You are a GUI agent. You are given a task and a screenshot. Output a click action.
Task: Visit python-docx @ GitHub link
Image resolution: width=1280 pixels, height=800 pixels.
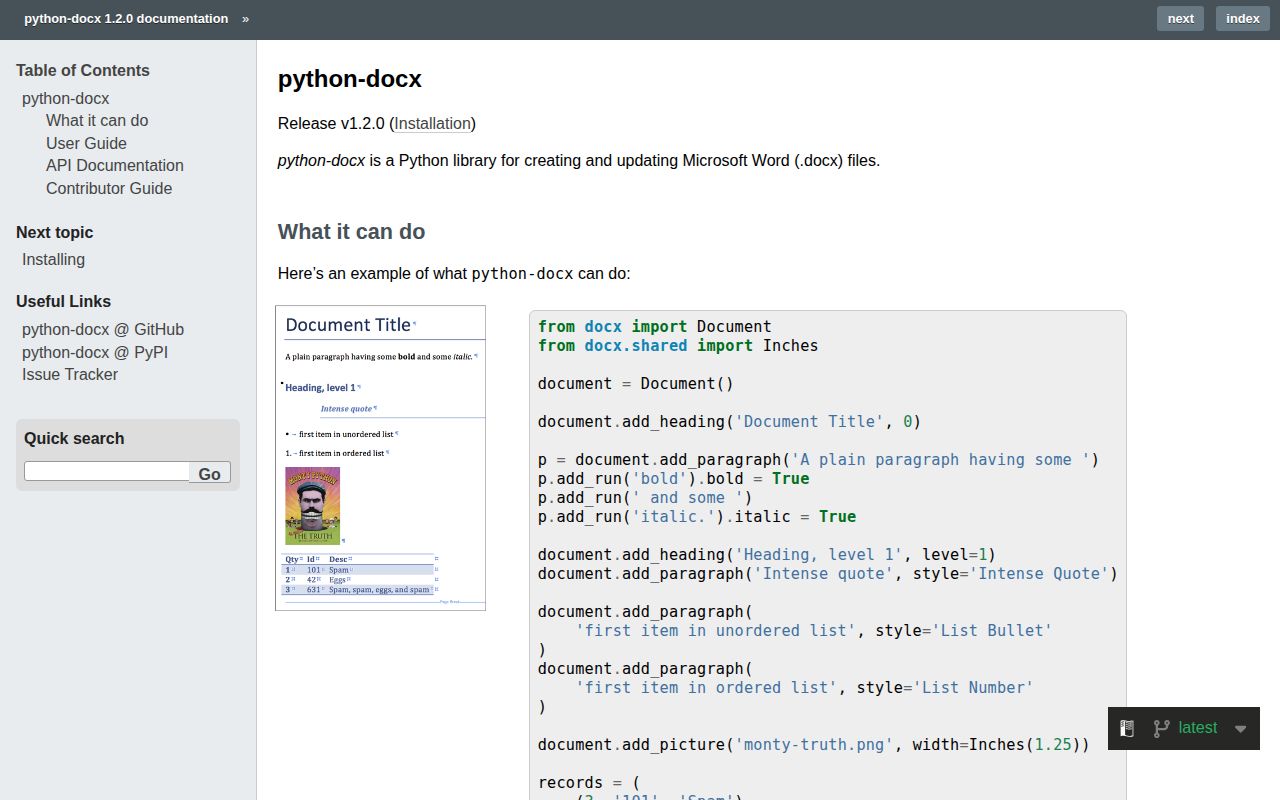pyautogui.click(x=103, y=329)
